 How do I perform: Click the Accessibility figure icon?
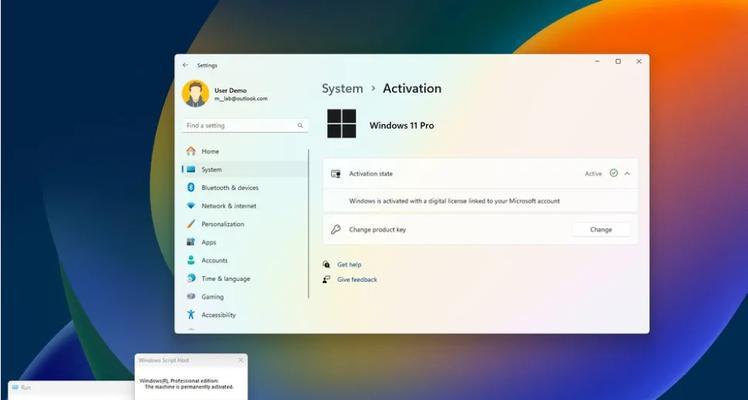191,314
